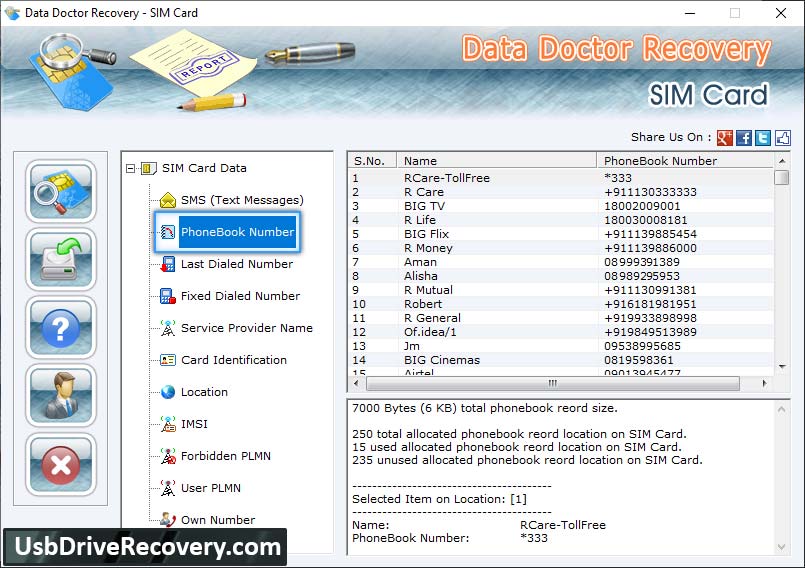Click the SMS envelope icon in tree
The image size is (805, 568).
168,200
